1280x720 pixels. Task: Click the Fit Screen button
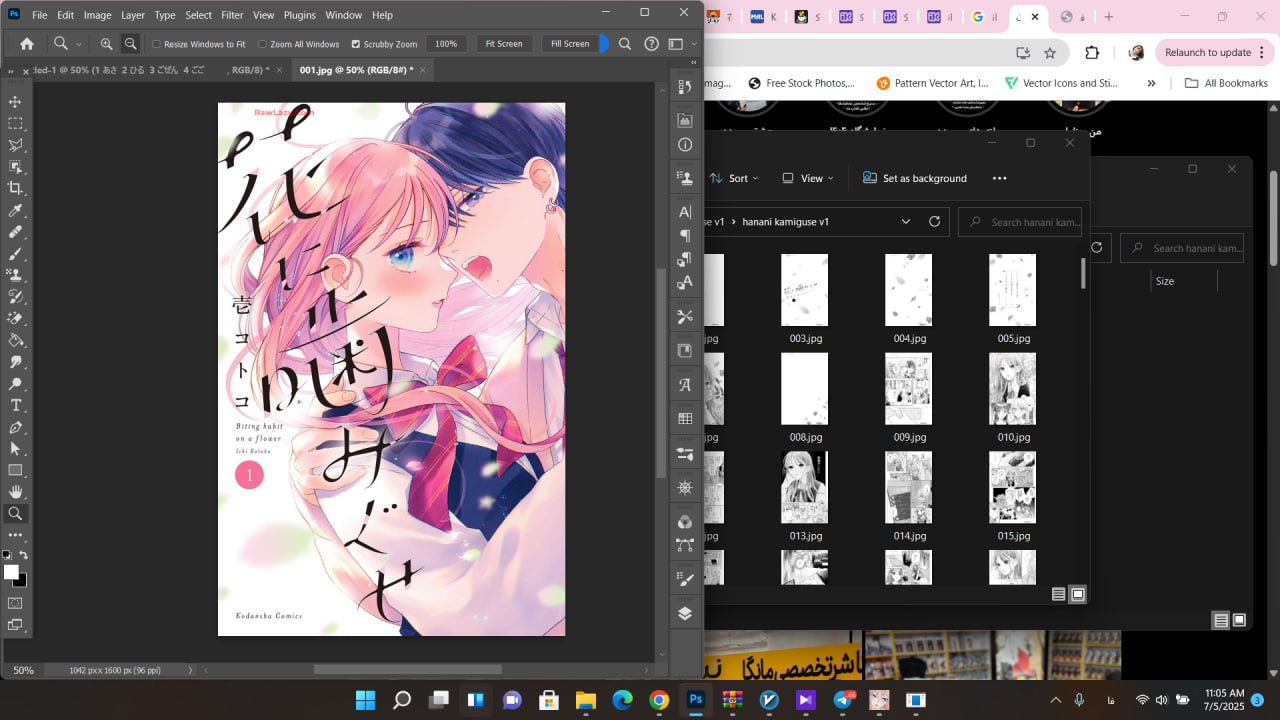coord(504,44)
